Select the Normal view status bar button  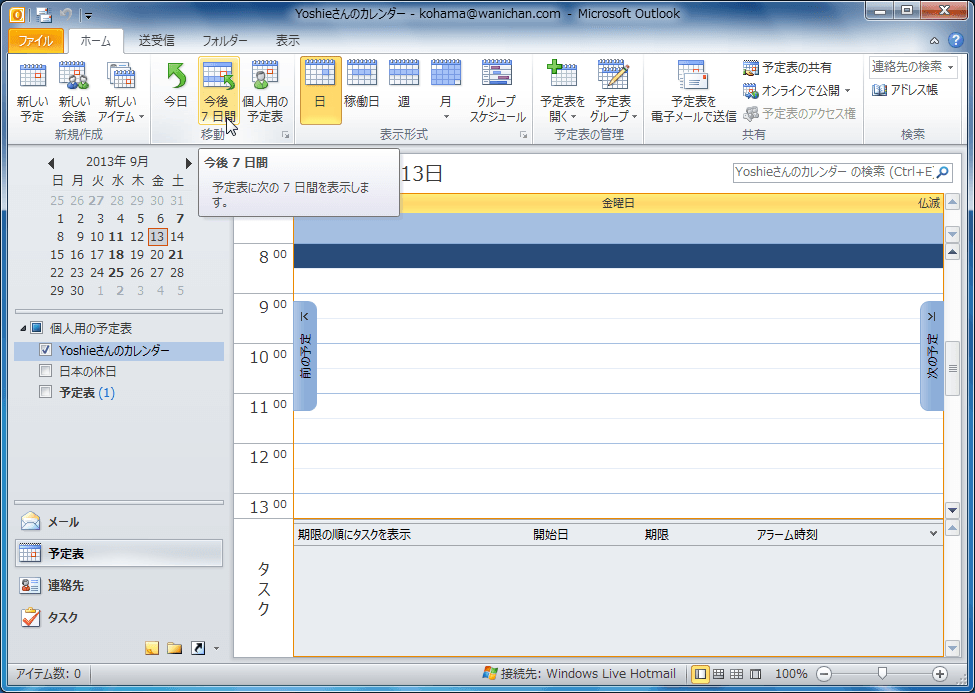tap(700, 674)
